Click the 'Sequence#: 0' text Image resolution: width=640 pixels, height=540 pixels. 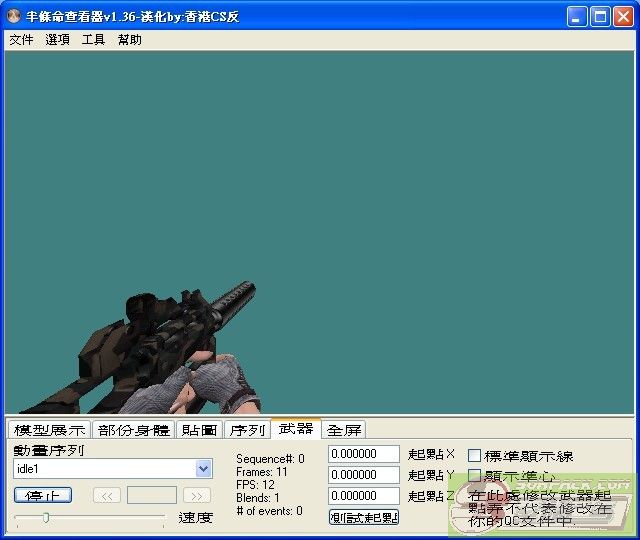coord(270,459)
